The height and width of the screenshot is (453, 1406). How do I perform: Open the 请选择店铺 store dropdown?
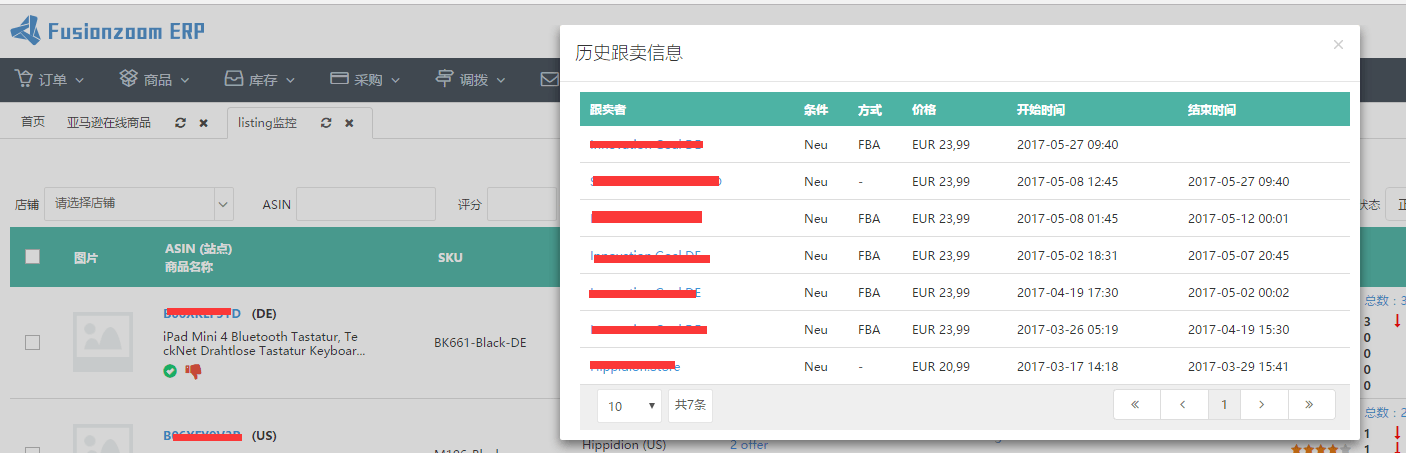[x=138, y=204]
